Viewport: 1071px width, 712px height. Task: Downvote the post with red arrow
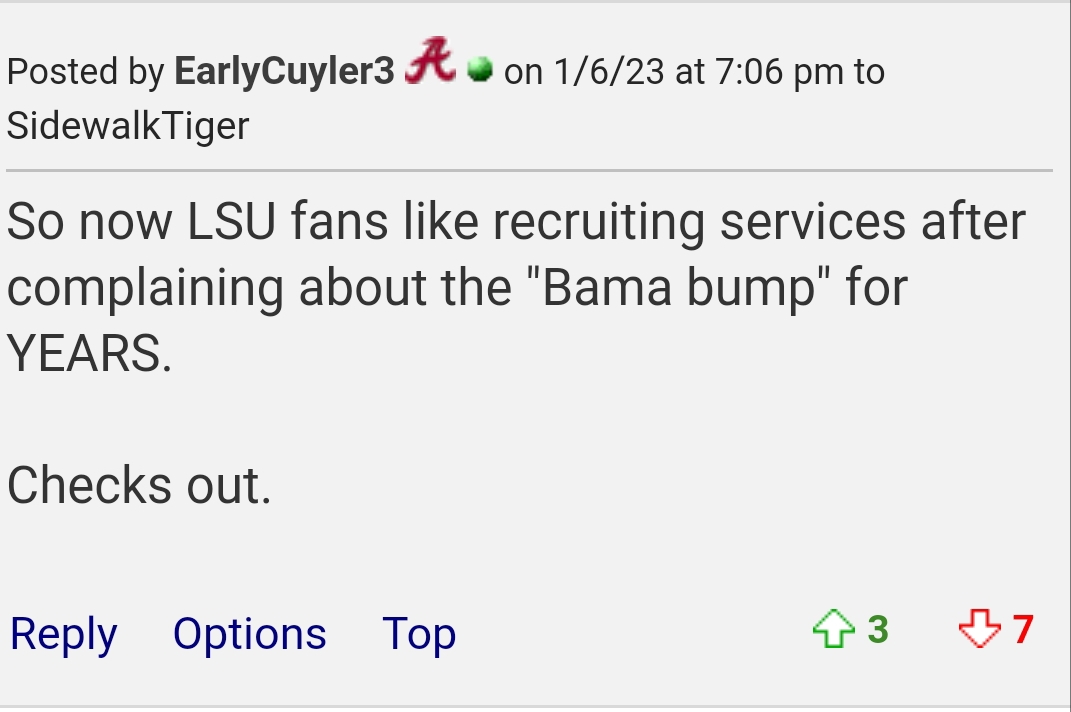tap(979, 628)
